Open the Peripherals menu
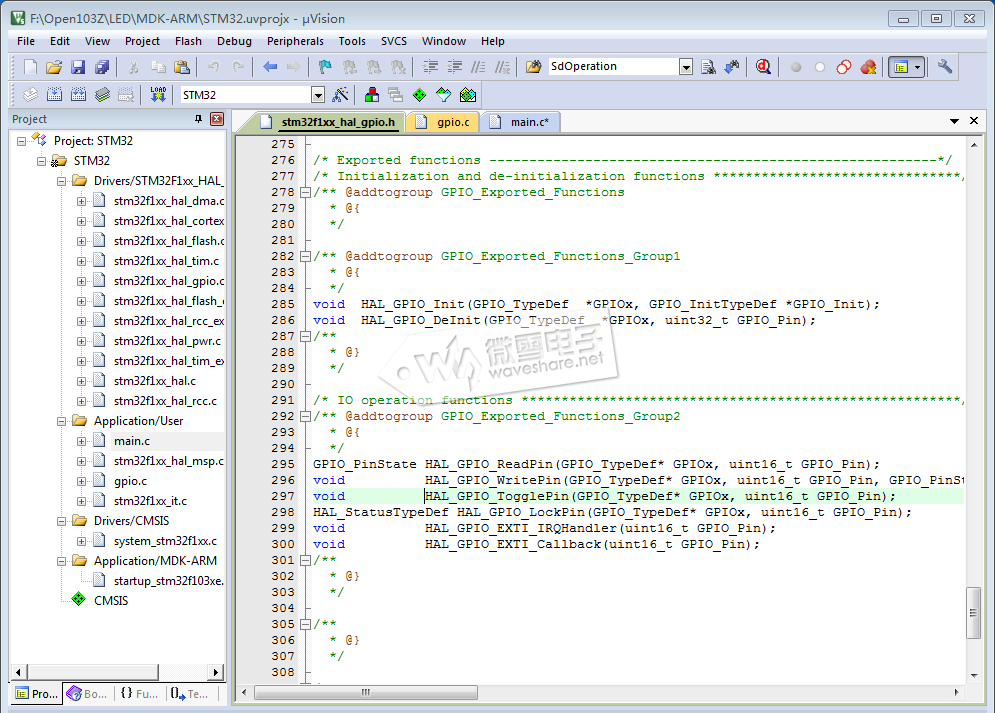 tap(295, 41)
